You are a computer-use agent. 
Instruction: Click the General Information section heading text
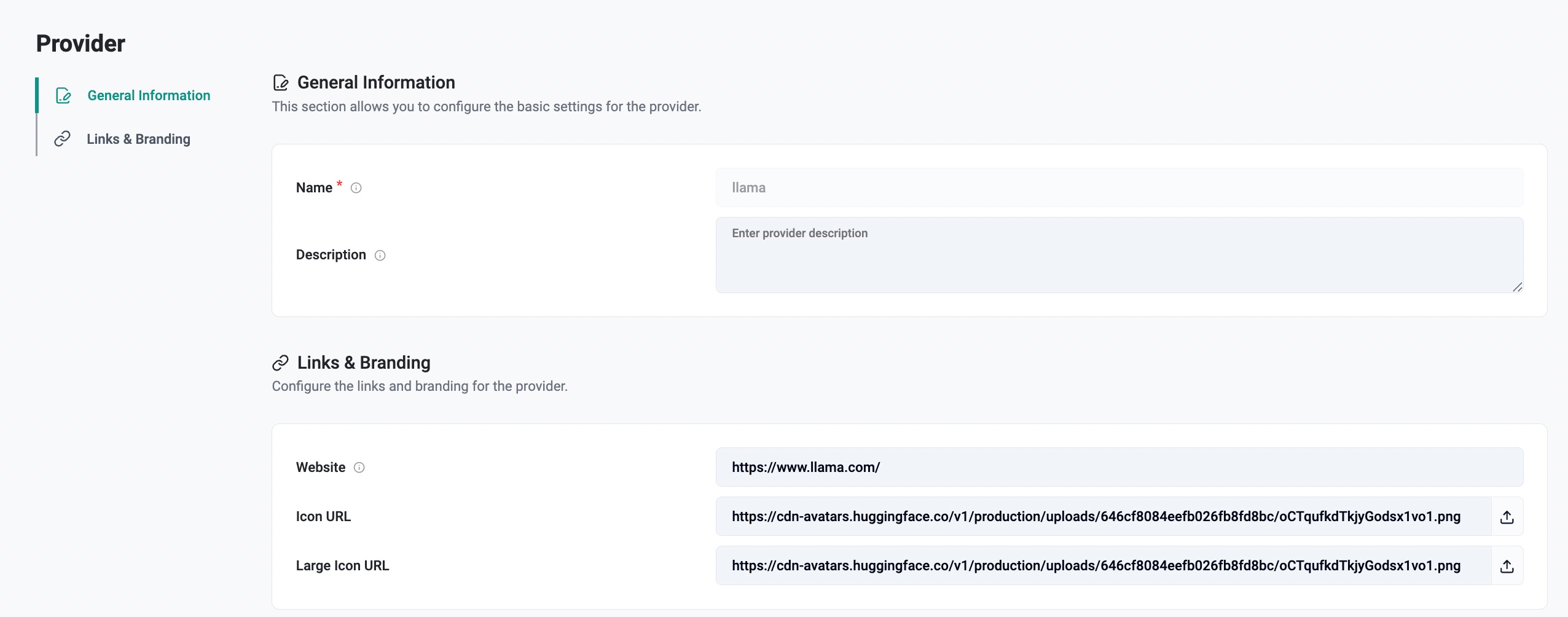(x=376, y=82)
